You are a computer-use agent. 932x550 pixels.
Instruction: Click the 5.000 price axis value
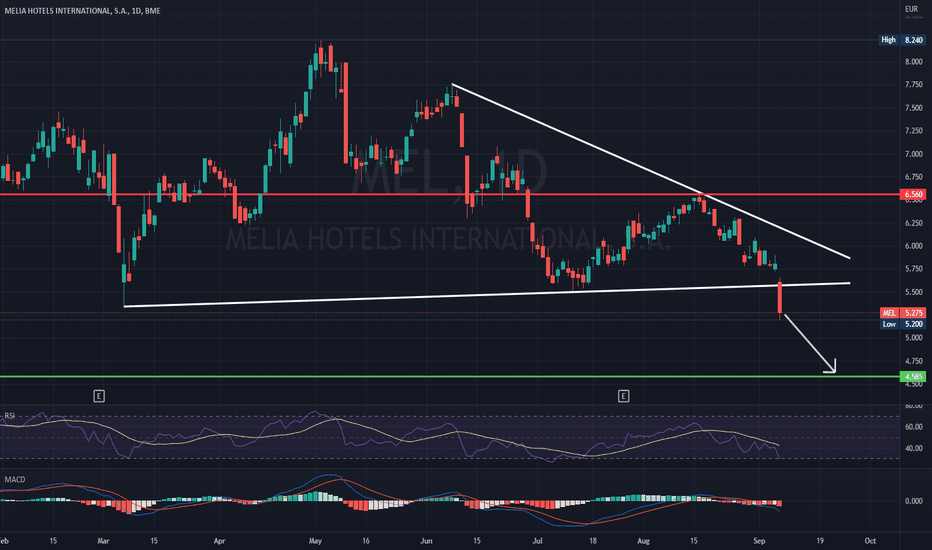(x=914, y=338)
